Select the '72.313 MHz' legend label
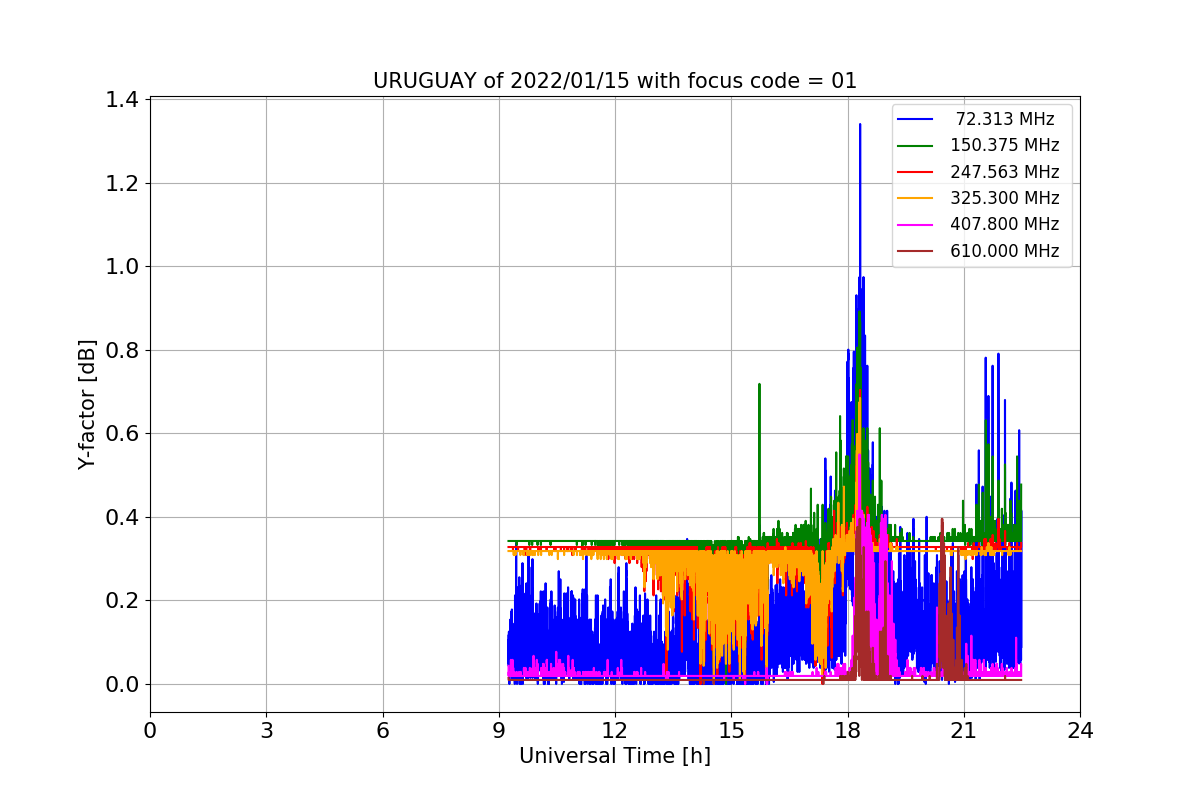The image size is (1200, 800). 1005,119
